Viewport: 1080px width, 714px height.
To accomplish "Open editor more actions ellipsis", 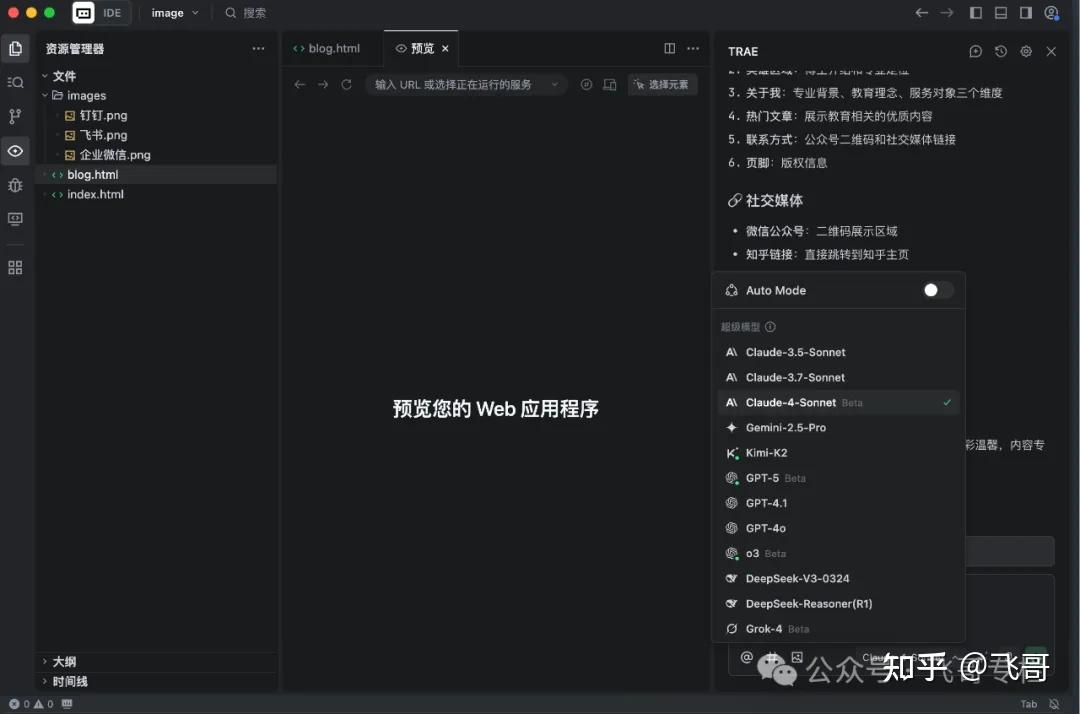I will 693,48.
